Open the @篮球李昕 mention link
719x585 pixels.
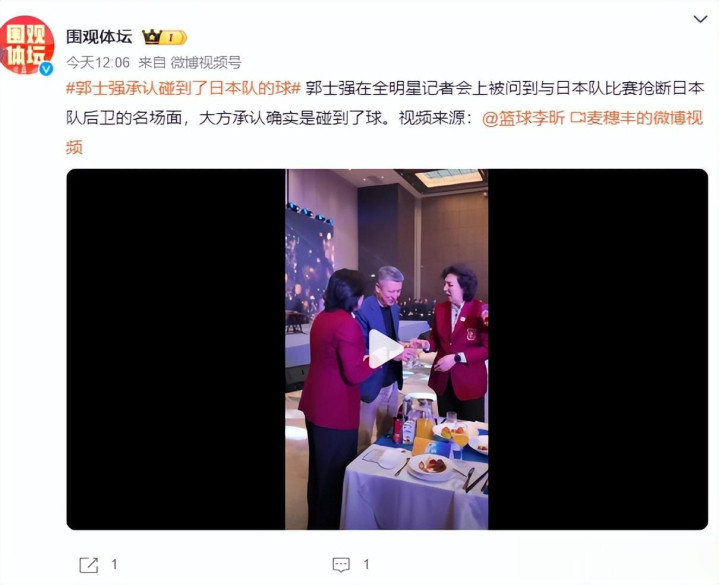point(523,118)
